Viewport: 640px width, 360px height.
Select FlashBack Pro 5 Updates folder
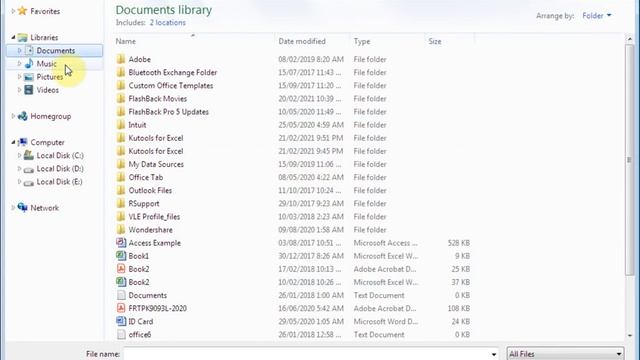169,111
